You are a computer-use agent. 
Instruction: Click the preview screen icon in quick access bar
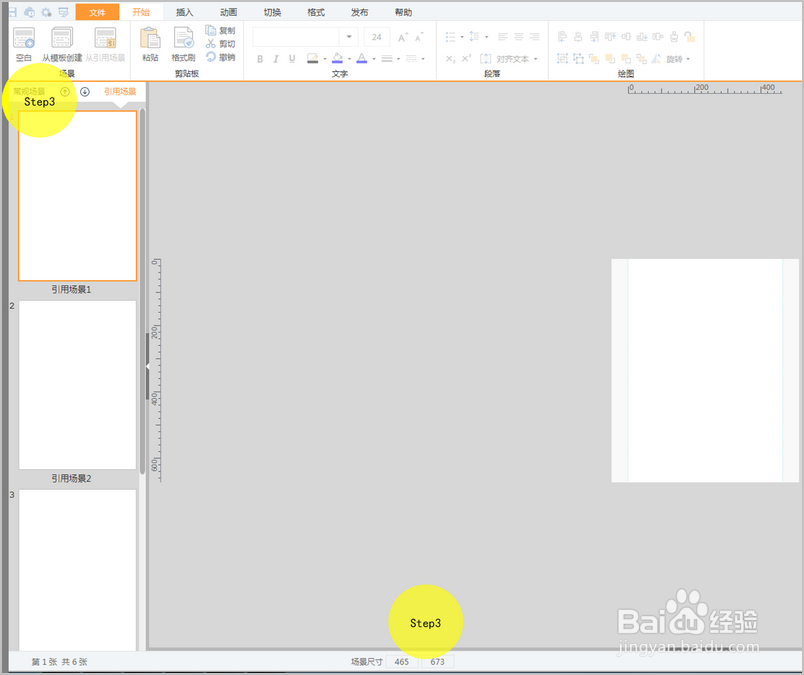tap(64, 12)
